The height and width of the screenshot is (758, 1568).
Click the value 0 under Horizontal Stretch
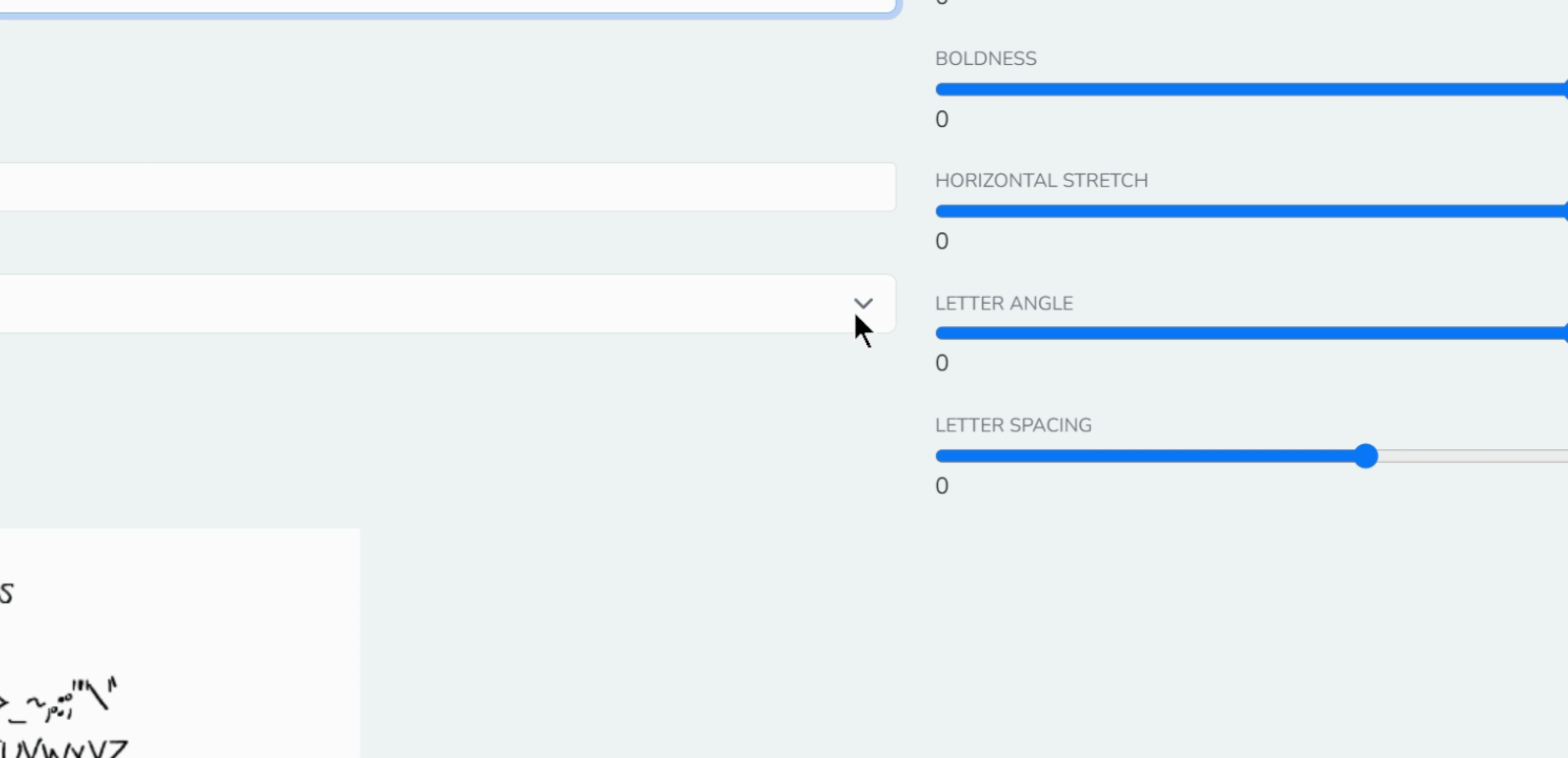click(x=942, y=241)
